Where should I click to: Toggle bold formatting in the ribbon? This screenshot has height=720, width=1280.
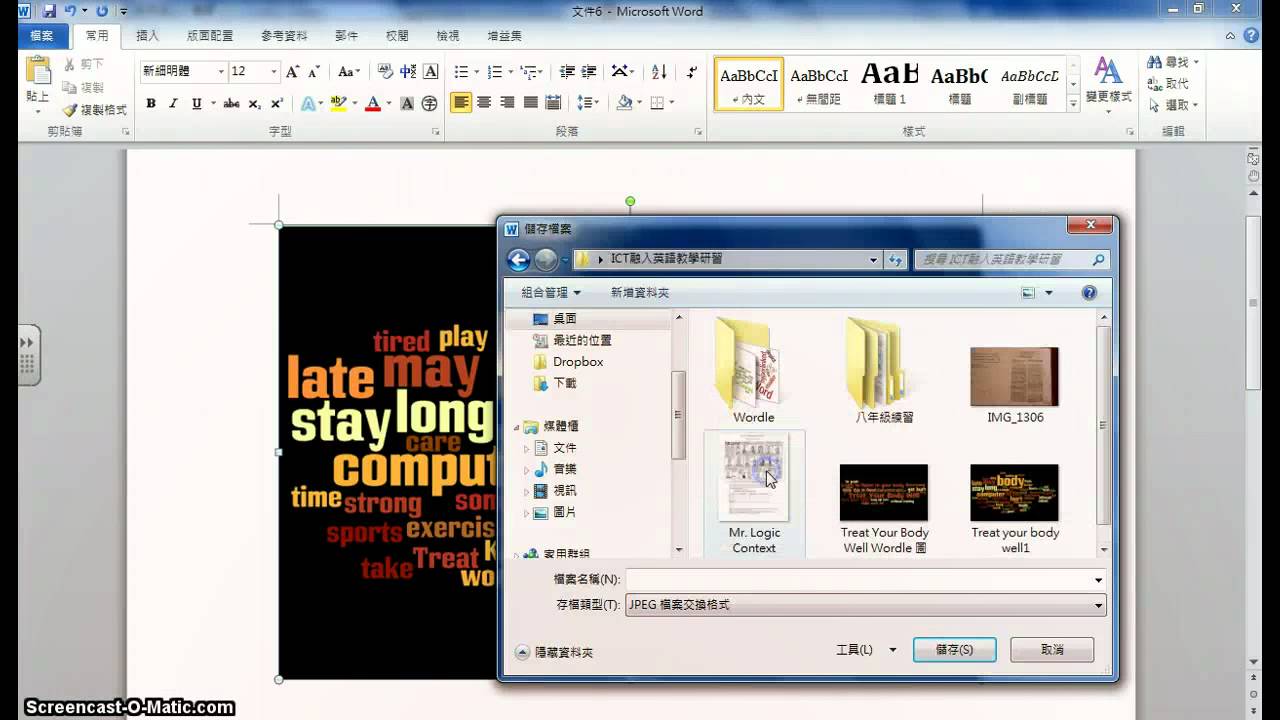click(151, 103)
